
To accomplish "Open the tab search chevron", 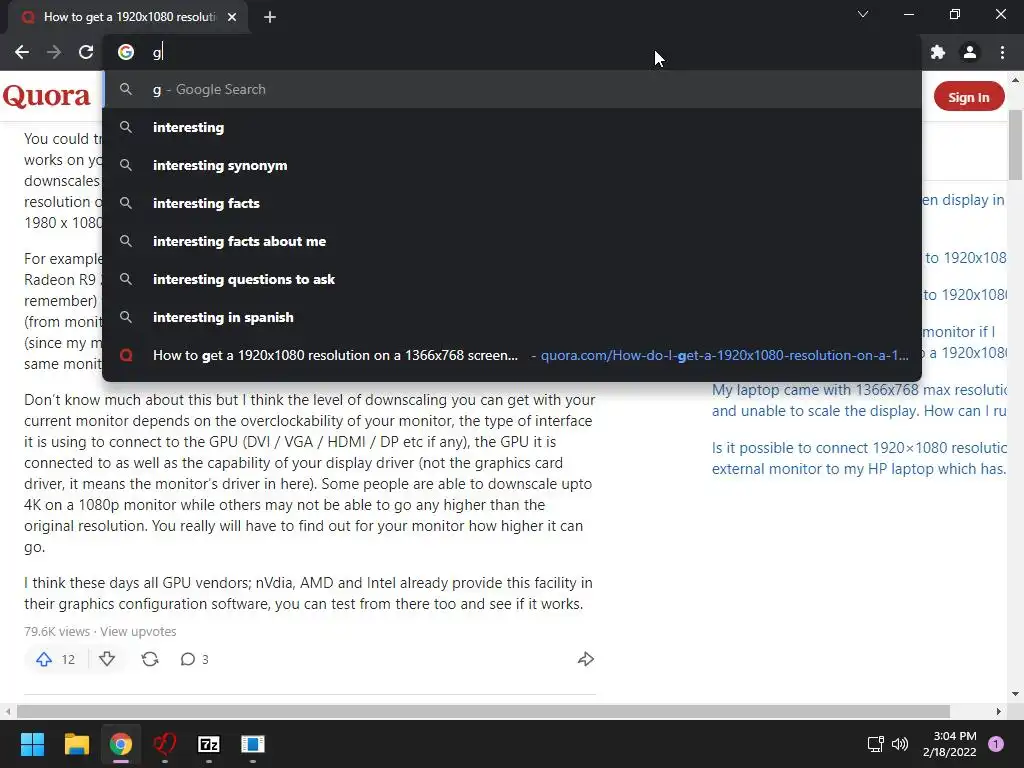I will click(863, 14).
